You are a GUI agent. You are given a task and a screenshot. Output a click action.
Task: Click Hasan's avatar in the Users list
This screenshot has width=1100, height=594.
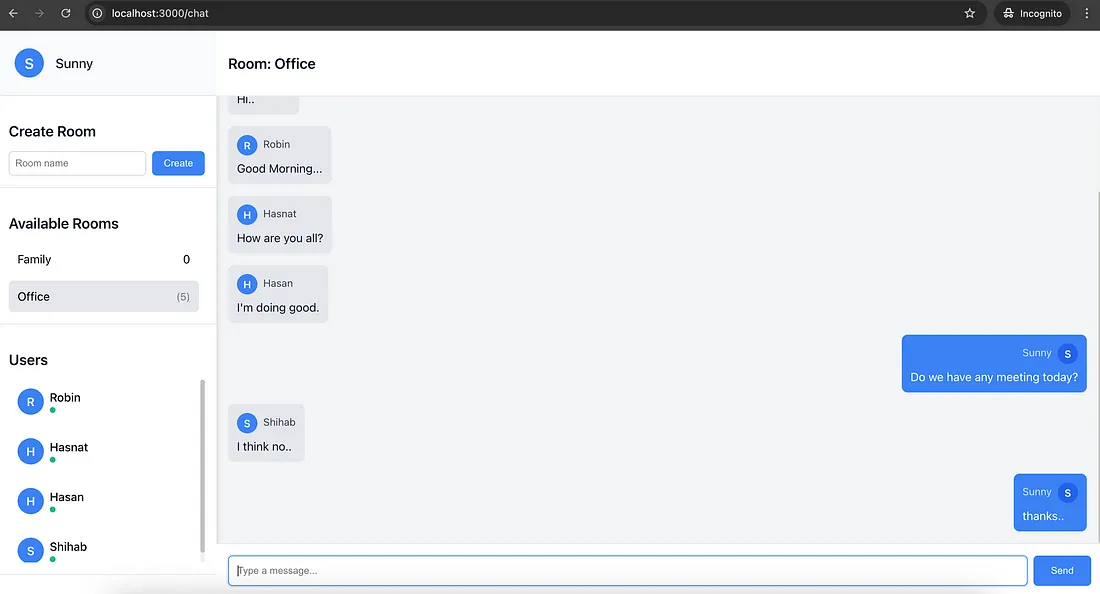click(31, 501)
